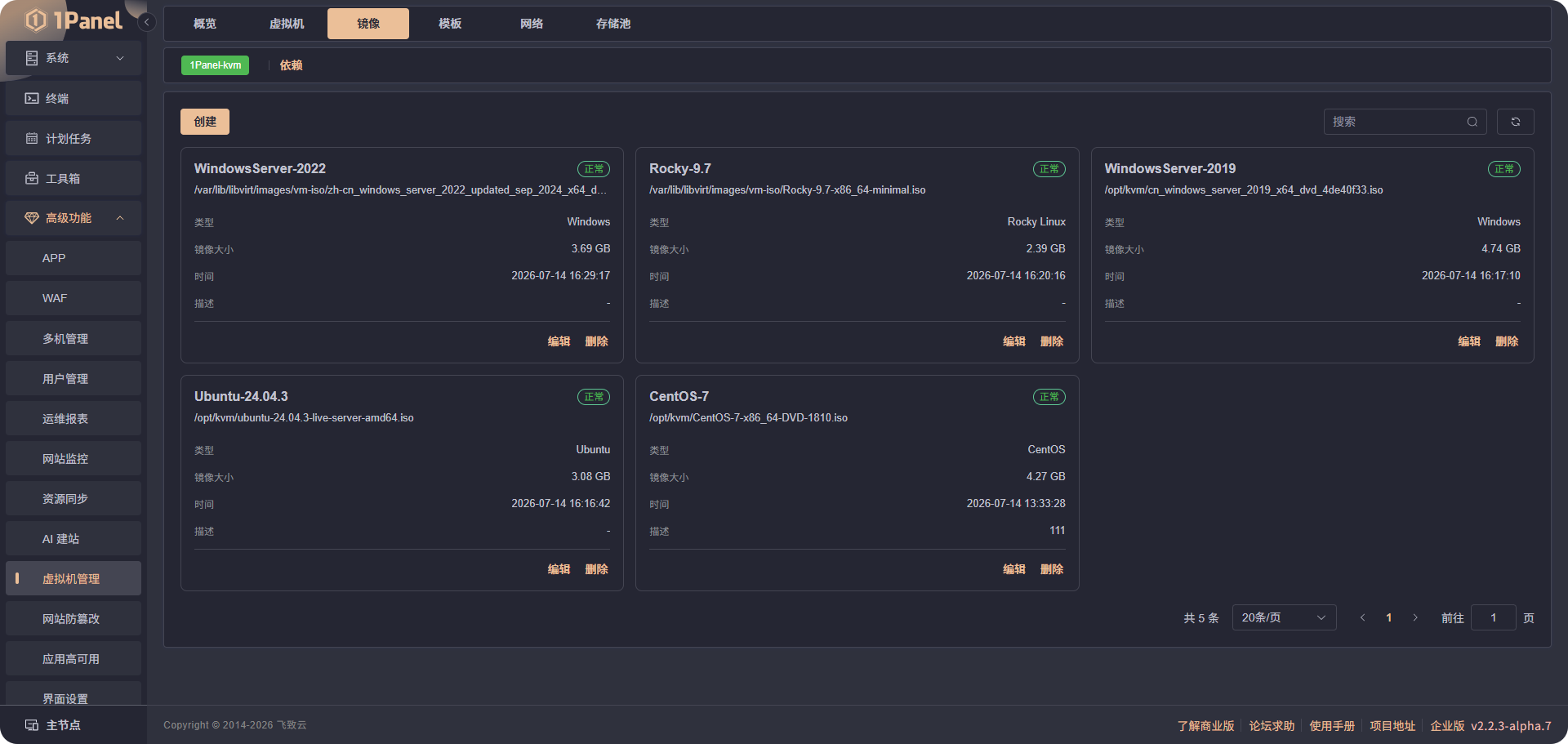Open the 20条/页 page size dropdown
1568x744 pixels.
pyautogui.click(x=1284, y=617)
